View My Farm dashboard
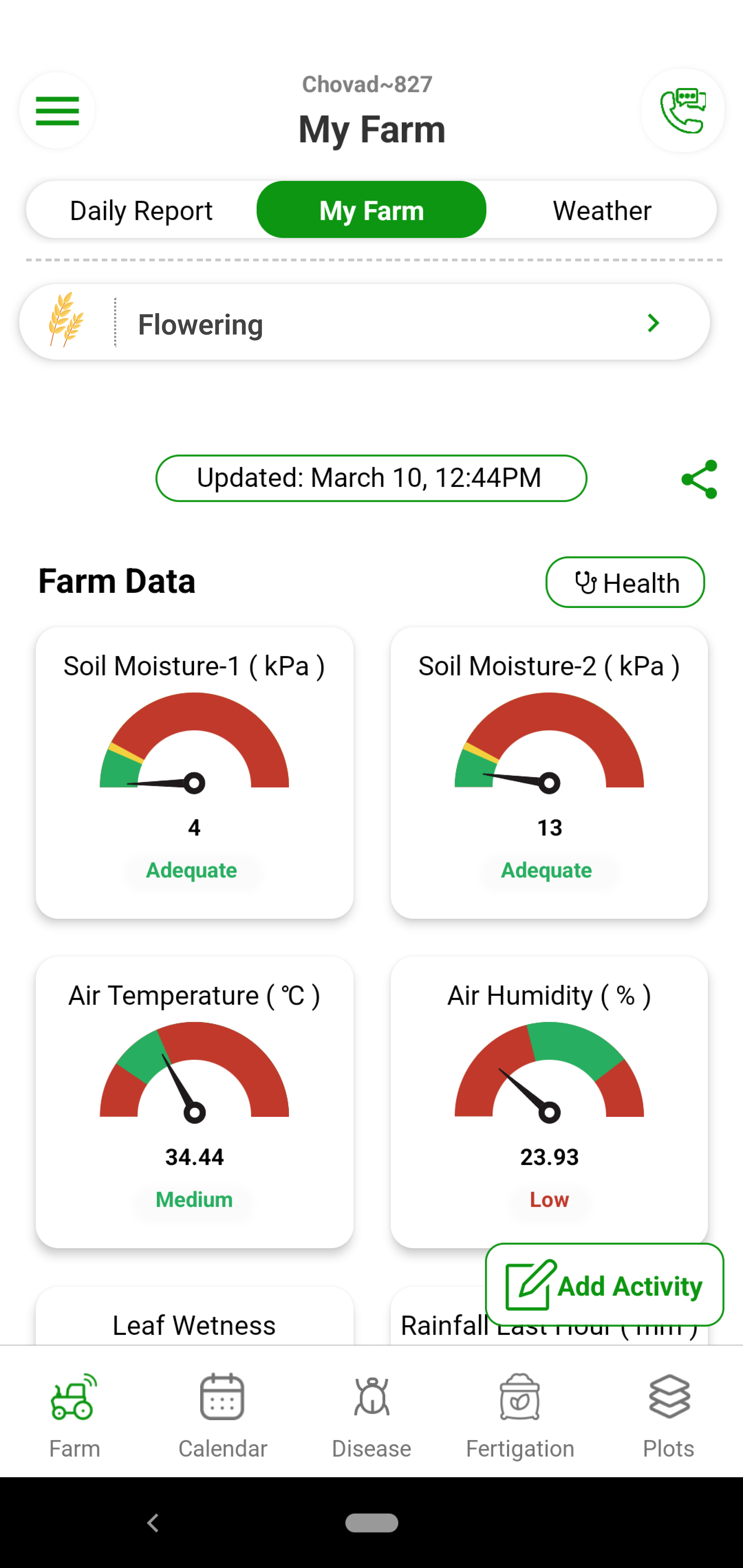Screen dimensions: 743x1568 pos(371,210)
